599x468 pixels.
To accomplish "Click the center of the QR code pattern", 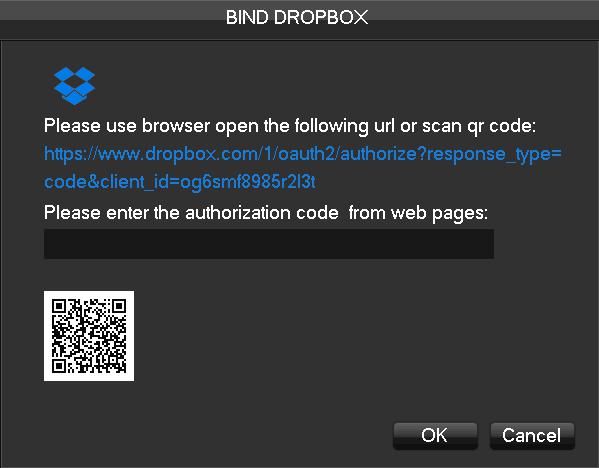I will (x=89, y=336).
